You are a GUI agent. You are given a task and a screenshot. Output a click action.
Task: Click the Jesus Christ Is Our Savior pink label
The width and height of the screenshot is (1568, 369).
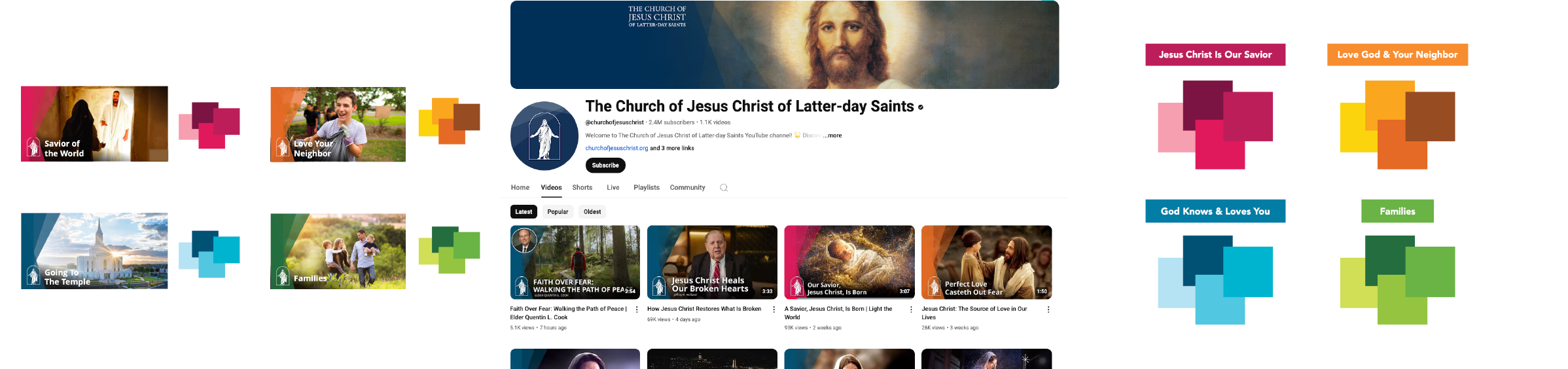coord(1215,55)
